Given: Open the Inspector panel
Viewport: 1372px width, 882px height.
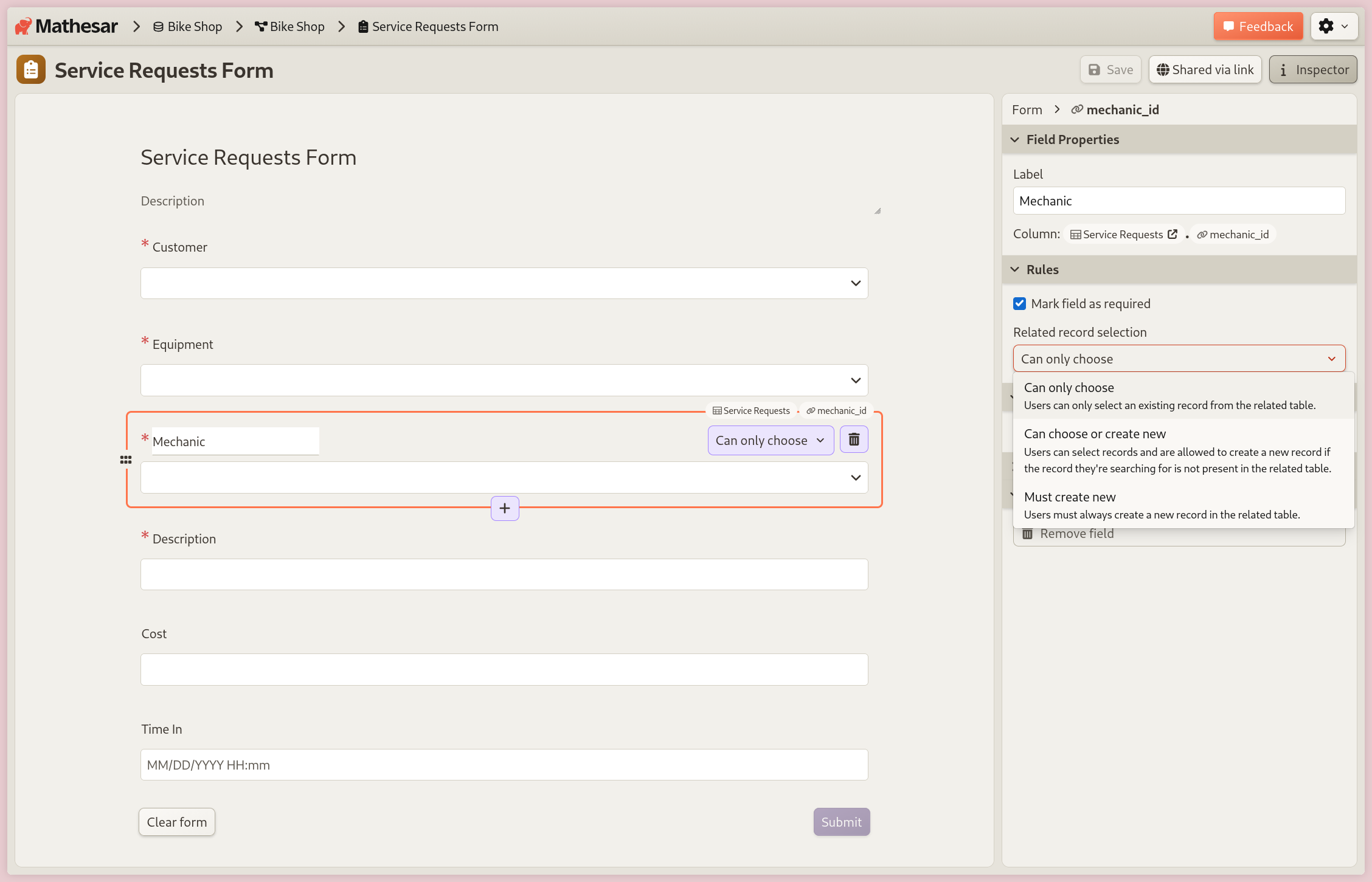Looking at the screenshot, I should (x=1313, y=69).
